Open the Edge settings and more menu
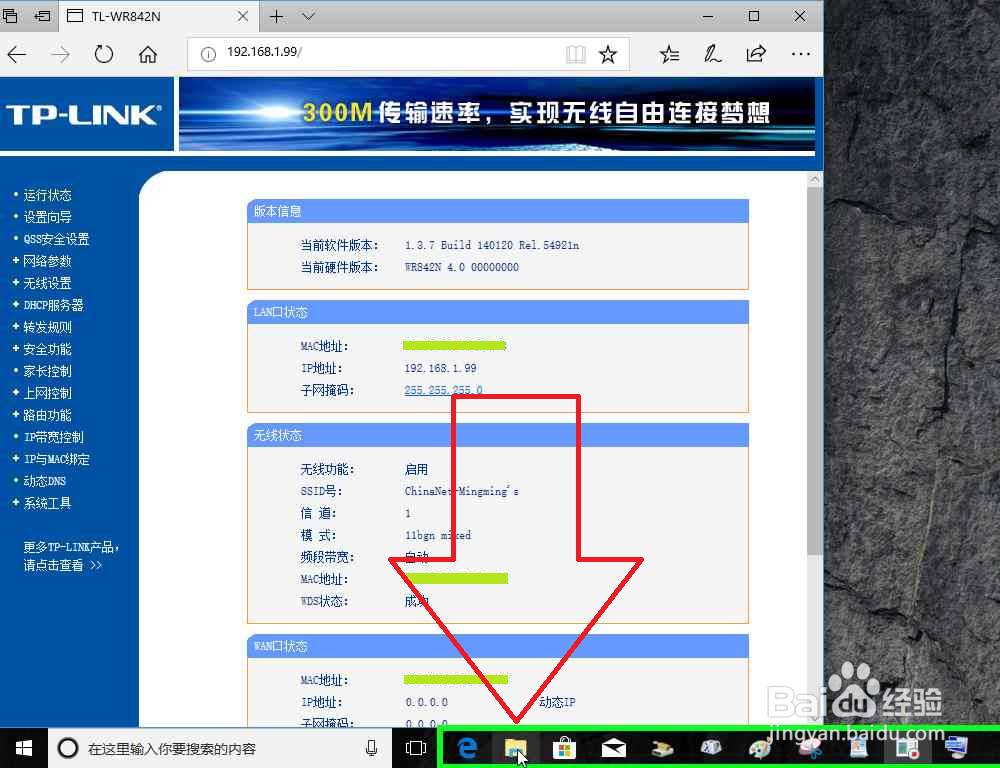The width and height of the screenshot is (1000, 768). tap(800, 55)
